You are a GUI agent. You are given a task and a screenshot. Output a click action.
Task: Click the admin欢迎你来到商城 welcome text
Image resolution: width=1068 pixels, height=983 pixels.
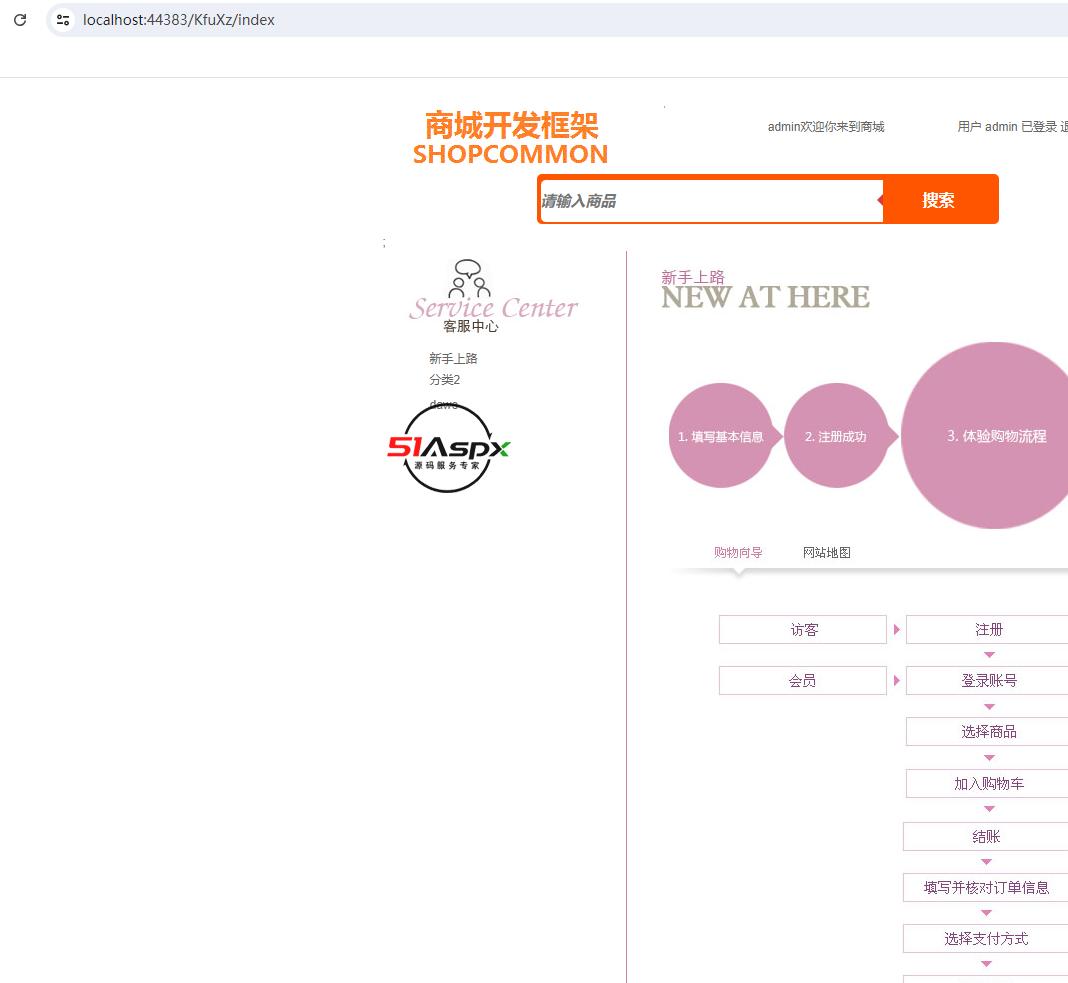pos(826,127)
